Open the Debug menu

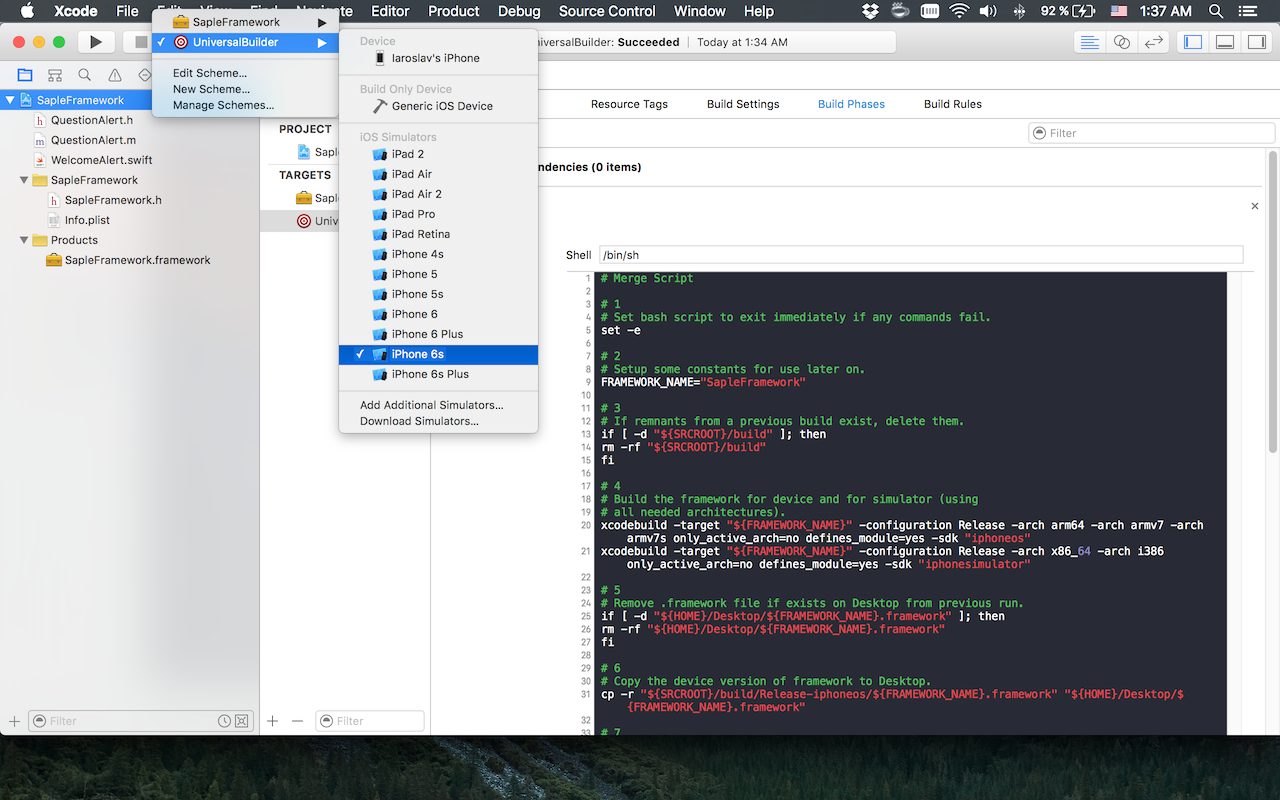tap(519, 11)
